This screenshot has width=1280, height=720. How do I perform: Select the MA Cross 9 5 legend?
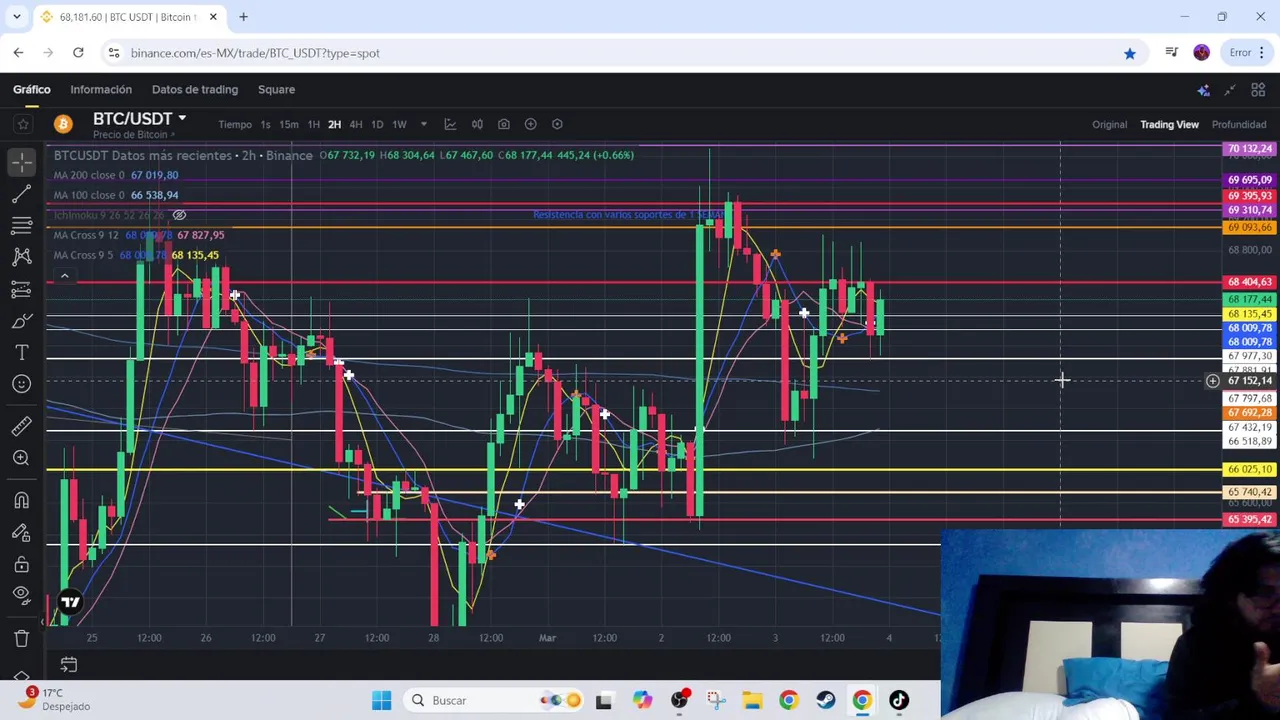point(136,255)
